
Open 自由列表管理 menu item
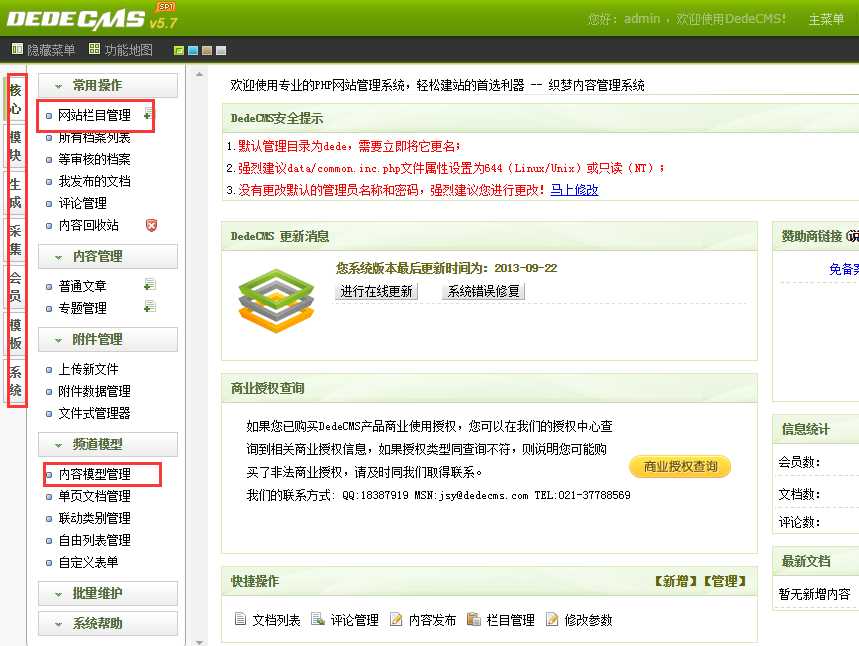tap(94, 540)
